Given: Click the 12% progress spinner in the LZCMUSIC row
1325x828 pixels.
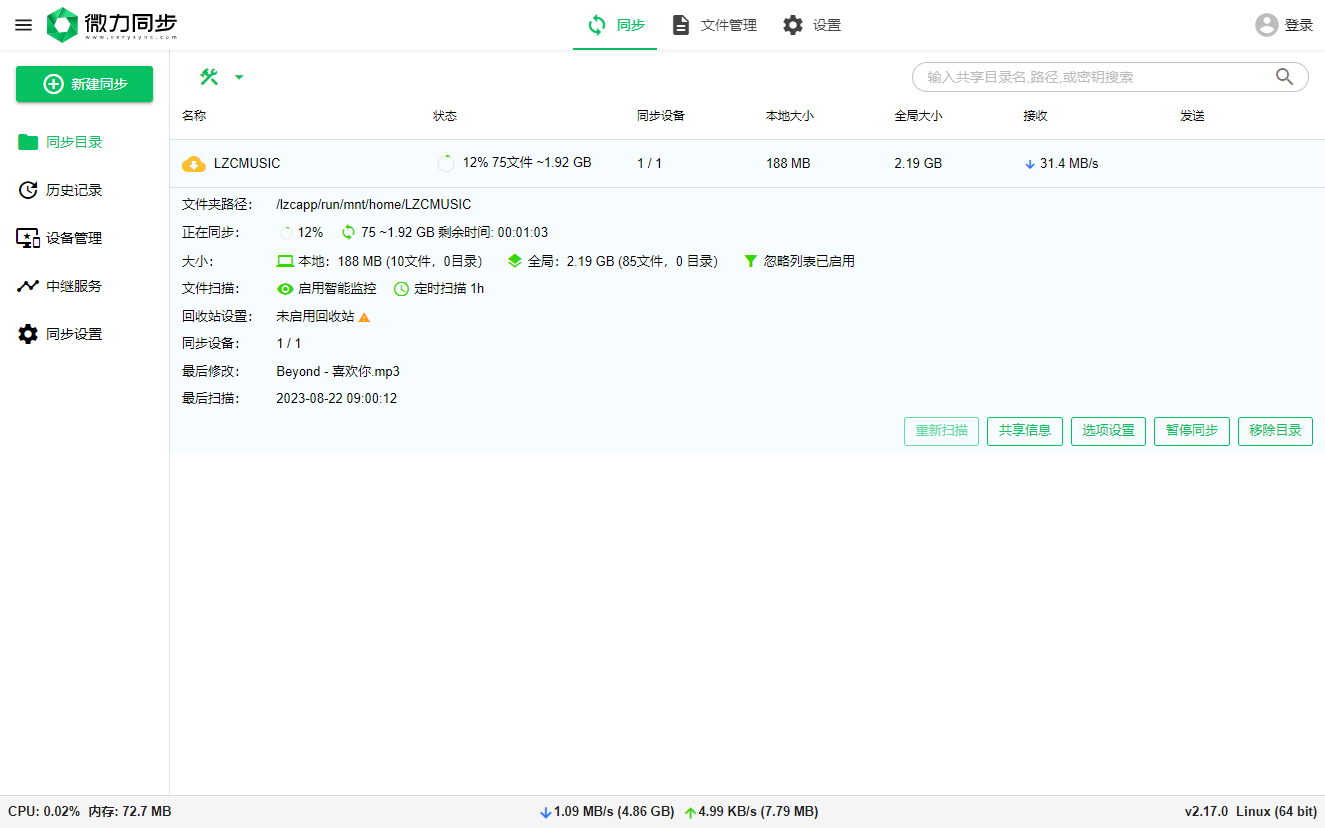Looking at the screenshot, I should (446, 163).
